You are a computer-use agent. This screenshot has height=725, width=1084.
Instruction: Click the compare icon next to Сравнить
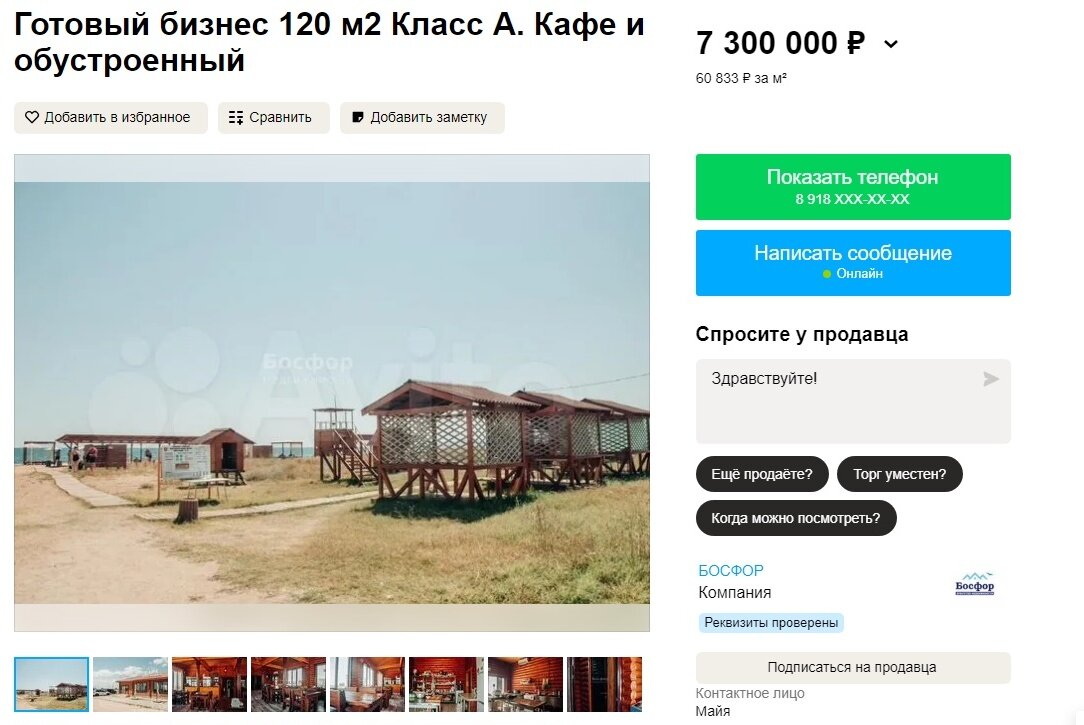point(236,117)
